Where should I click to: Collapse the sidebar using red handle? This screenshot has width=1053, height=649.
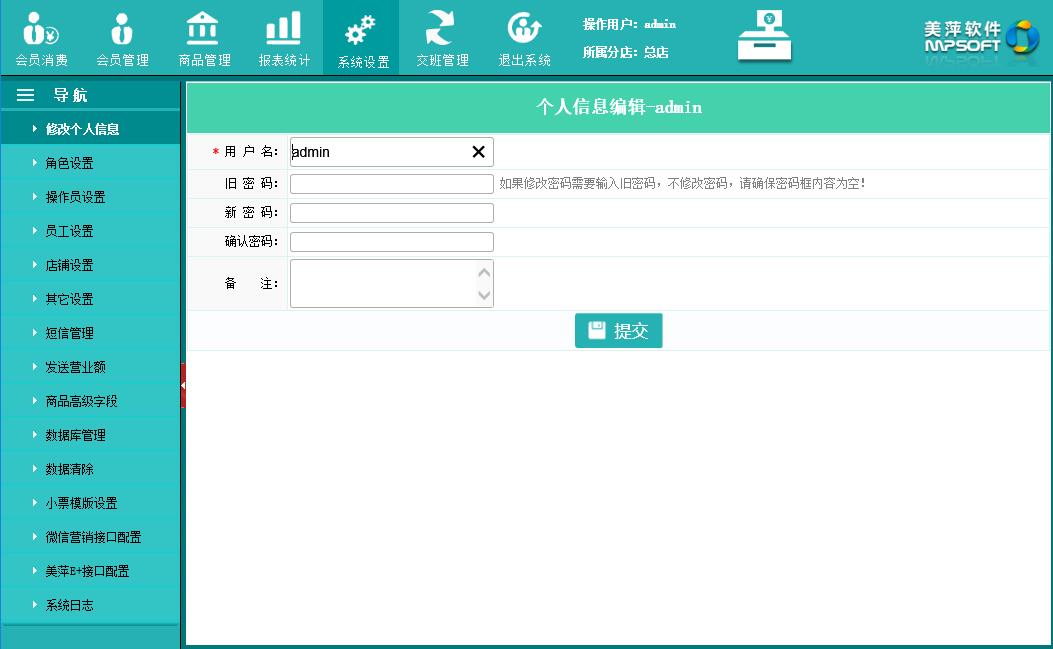coord(183,385)
